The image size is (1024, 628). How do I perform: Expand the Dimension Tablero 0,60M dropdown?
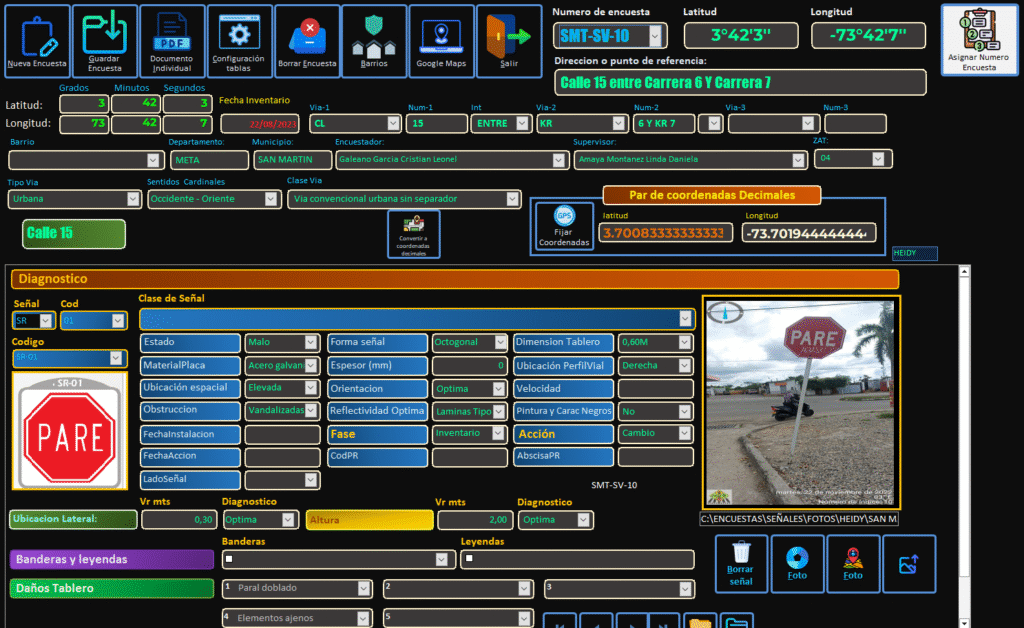click(x=684, y=342)
